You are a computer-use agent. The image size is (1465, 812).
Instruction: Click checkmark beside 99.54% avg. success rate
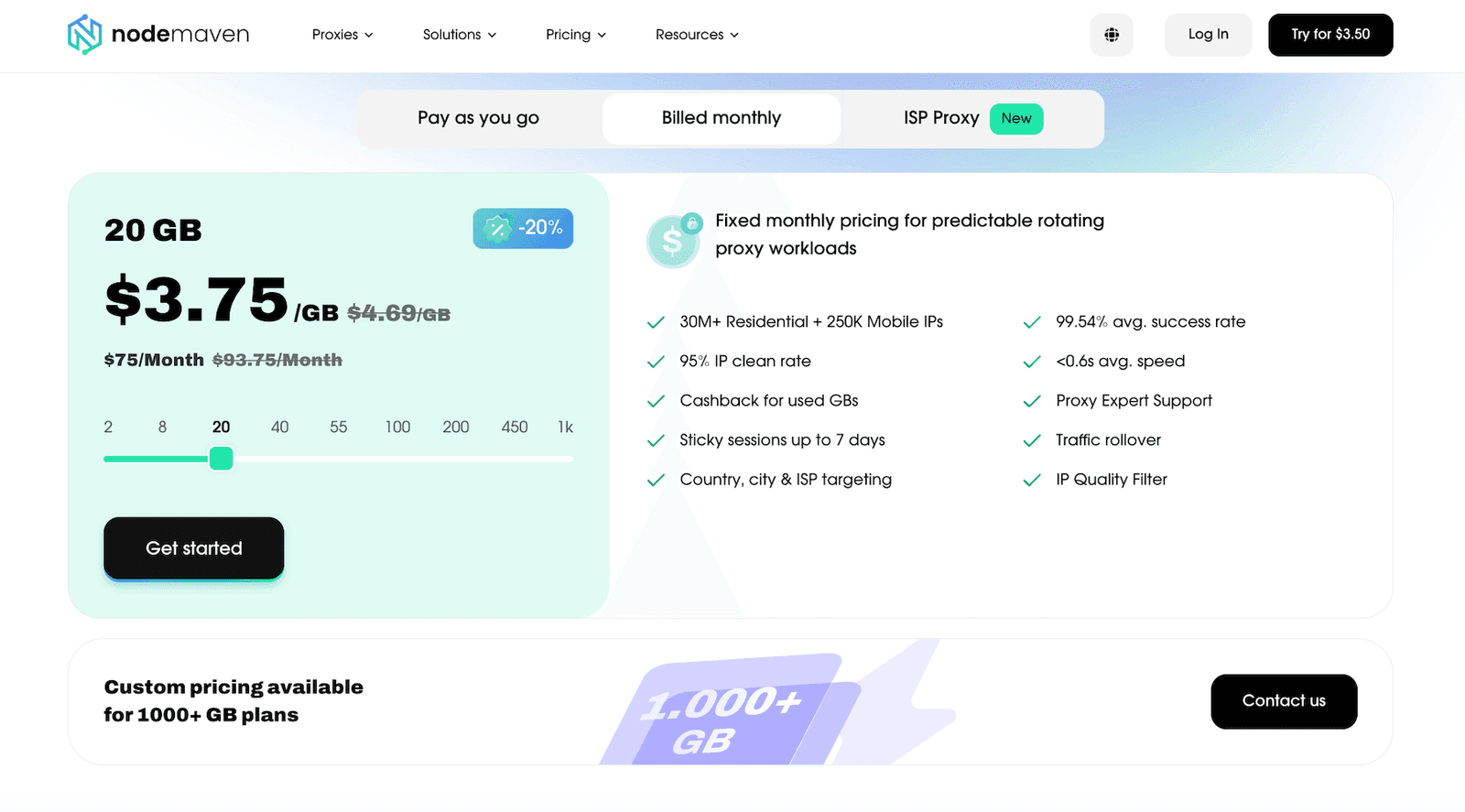pyautogui.click(x=1032, y=322)
